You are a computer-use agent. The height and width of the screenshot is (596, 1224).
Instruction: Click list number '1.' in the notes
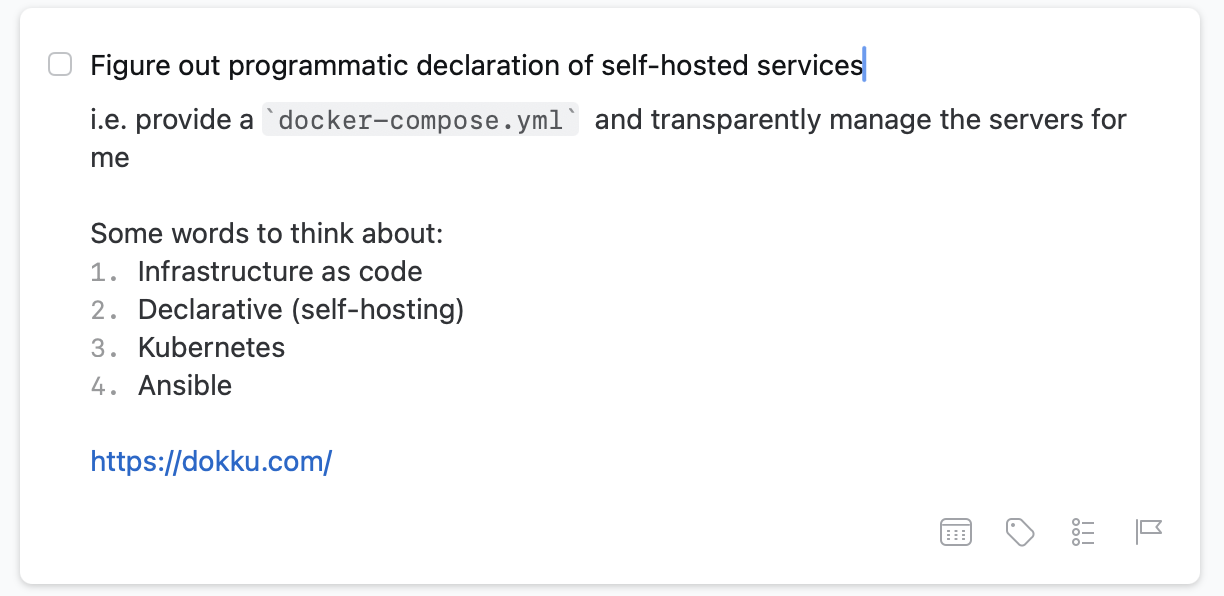tap(104, 272)
